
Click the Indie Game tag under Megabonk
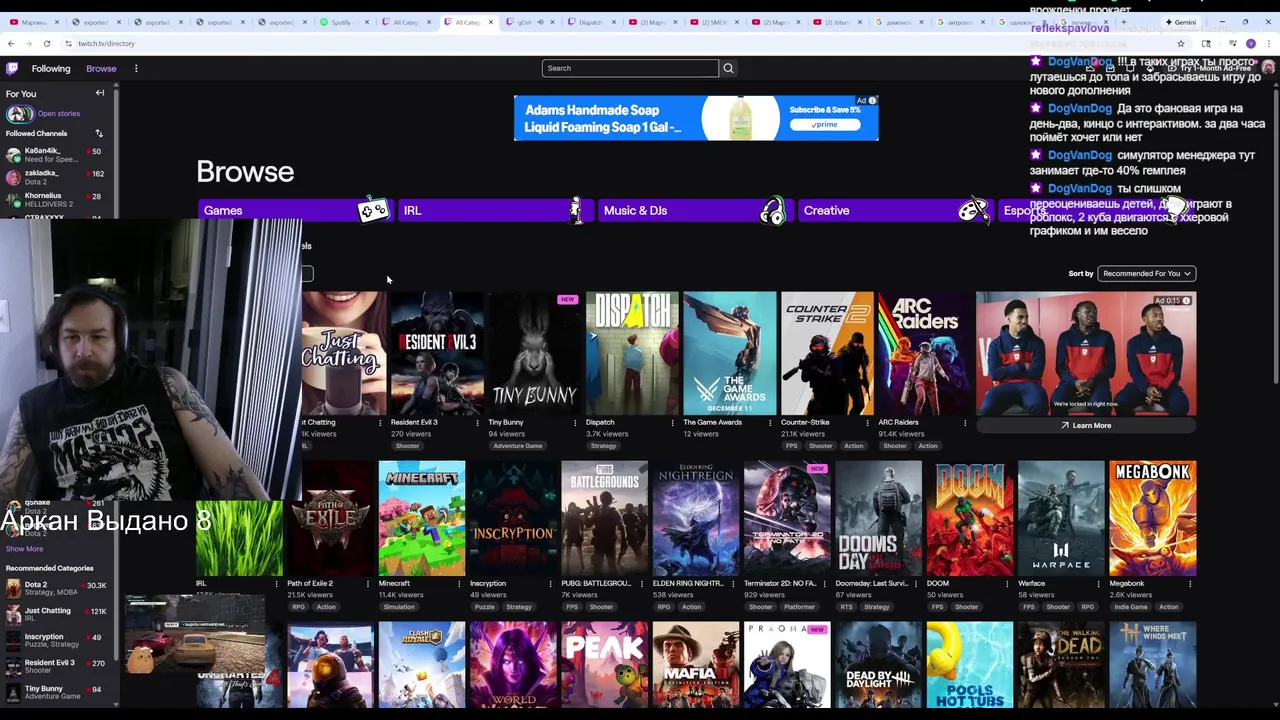click(1131, 607)
